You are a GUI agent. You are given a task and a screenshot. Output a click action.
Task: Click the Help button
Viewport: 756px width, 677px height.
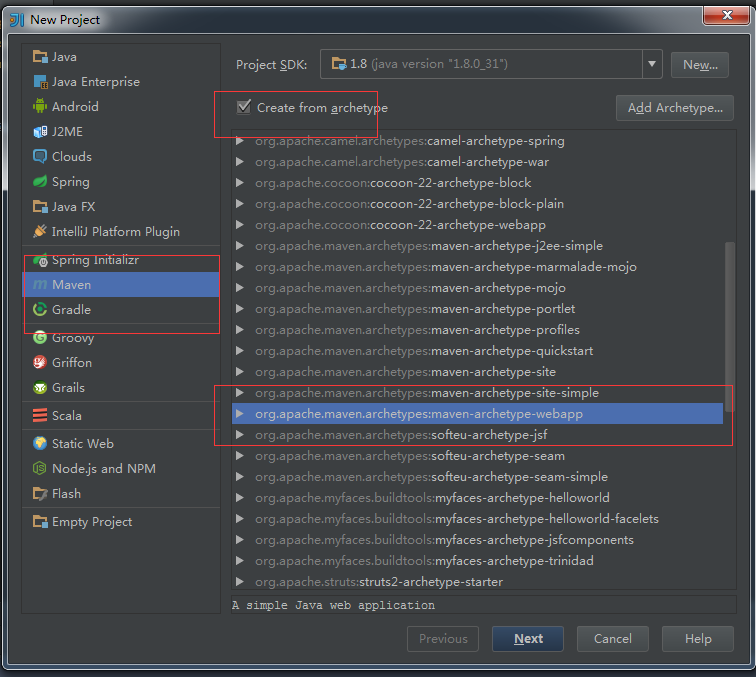point(698,639)
